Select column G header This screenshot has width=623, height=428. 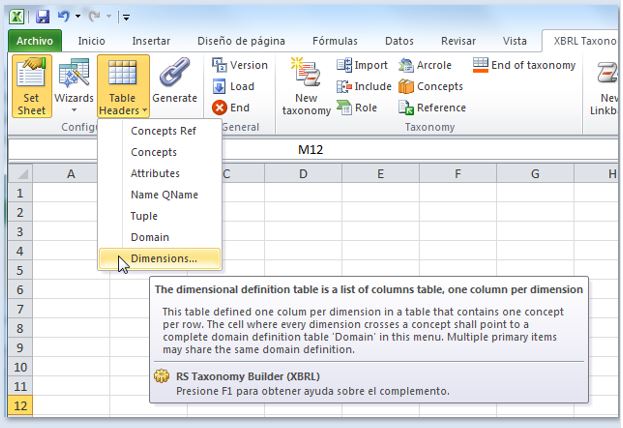(535, 174)
